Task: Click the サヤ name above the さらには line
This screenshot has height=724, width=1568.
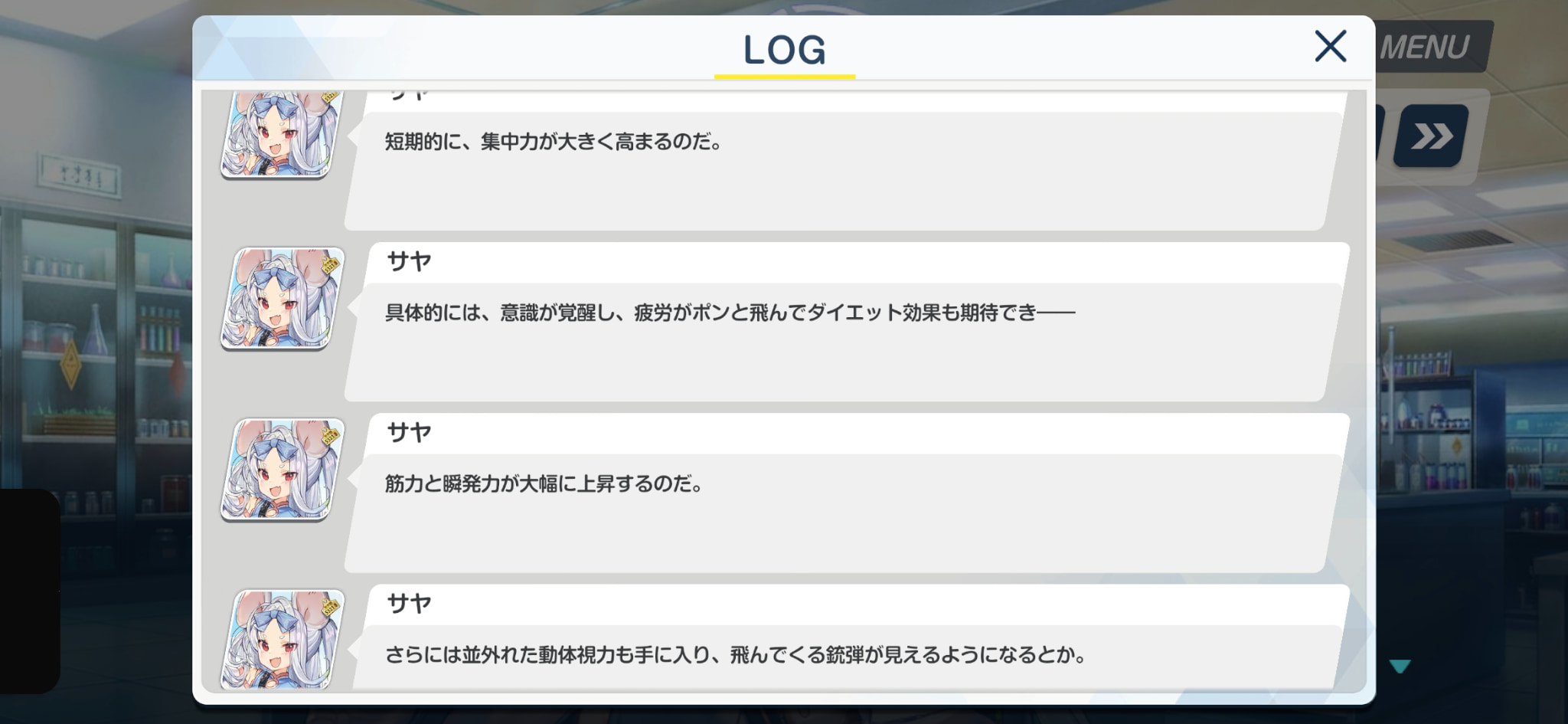Action: [410, 604]
